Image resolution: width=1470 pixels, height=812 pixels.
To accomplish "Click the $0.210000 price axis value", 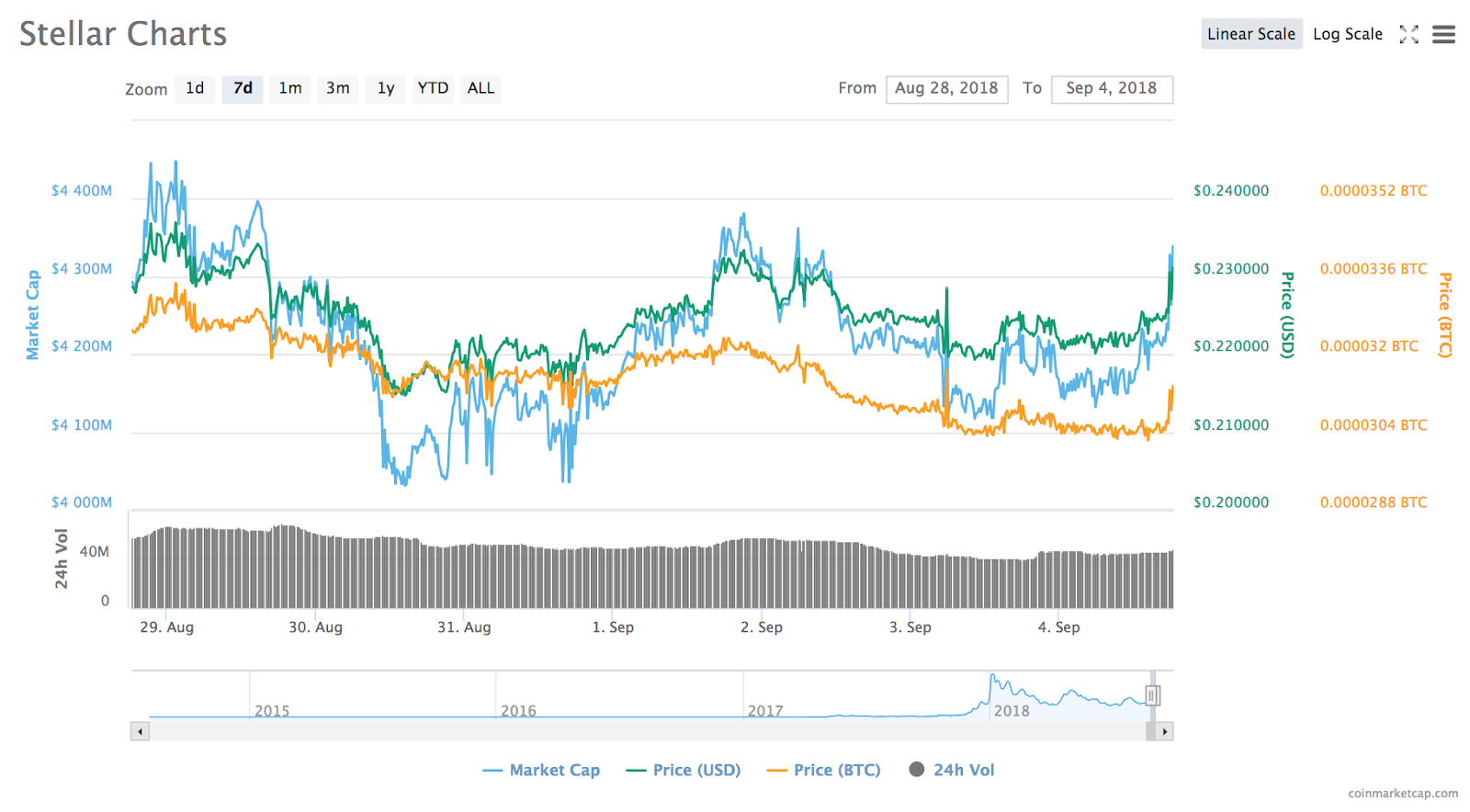I will click(1231, 425).
